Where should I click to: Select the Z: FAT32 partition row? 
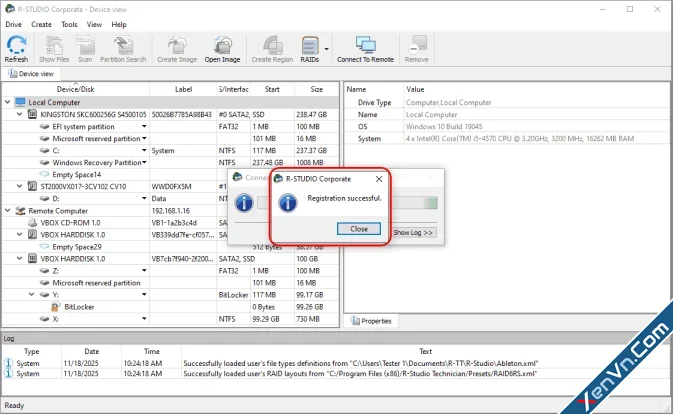tap(170, 270)
